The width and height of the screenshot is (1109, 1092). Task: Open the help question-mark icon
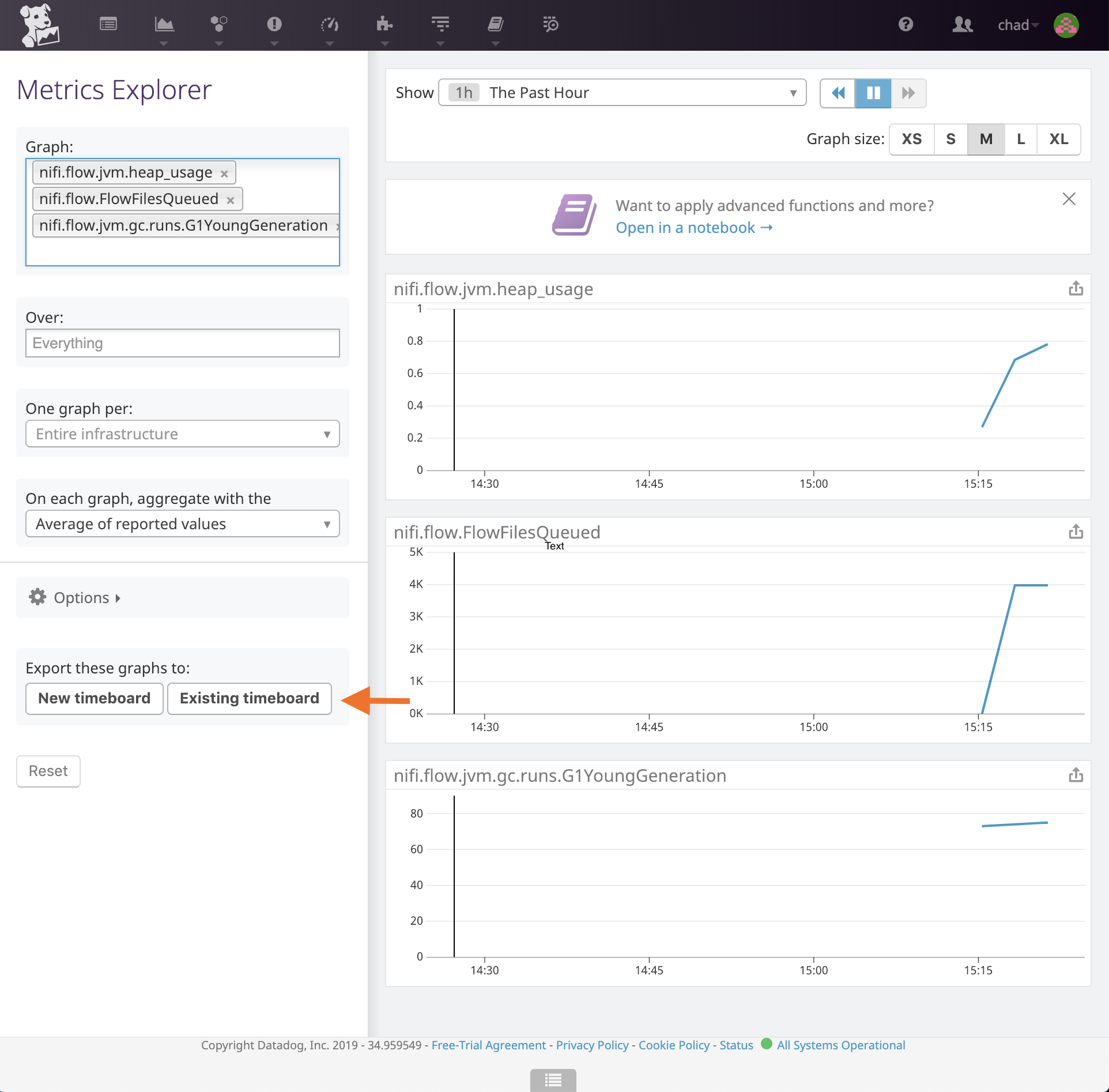pos(906,24)
